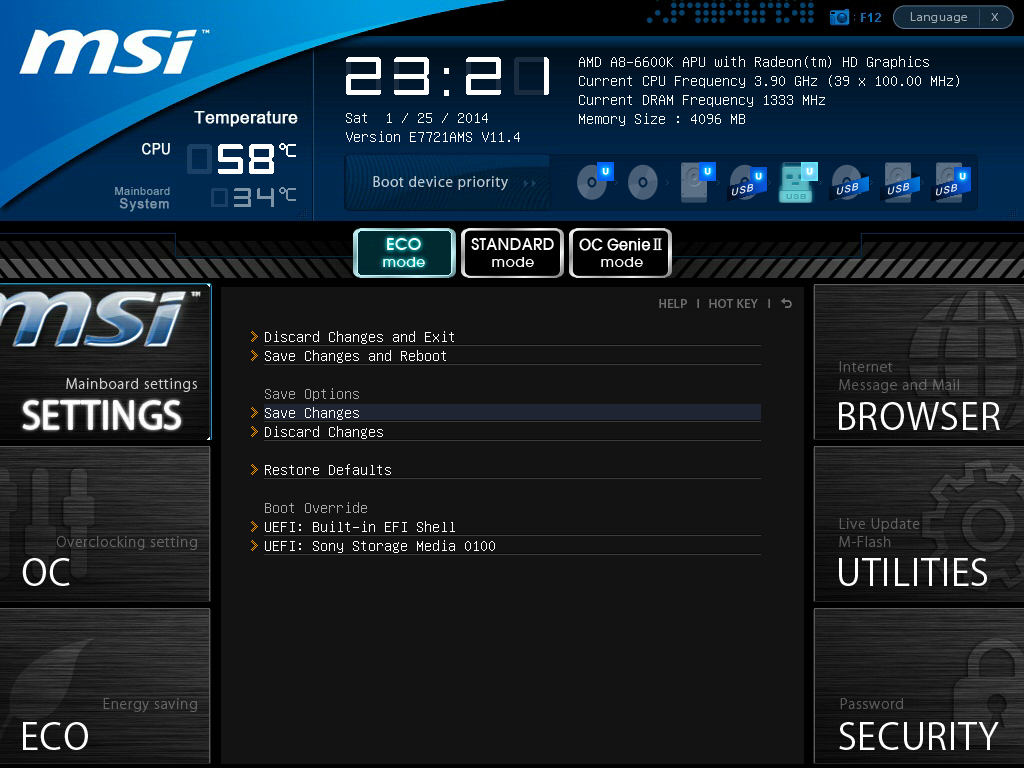The image size is (1024, 768).
Task: Go back using the return arrow icon
Action: coord(786,304)
